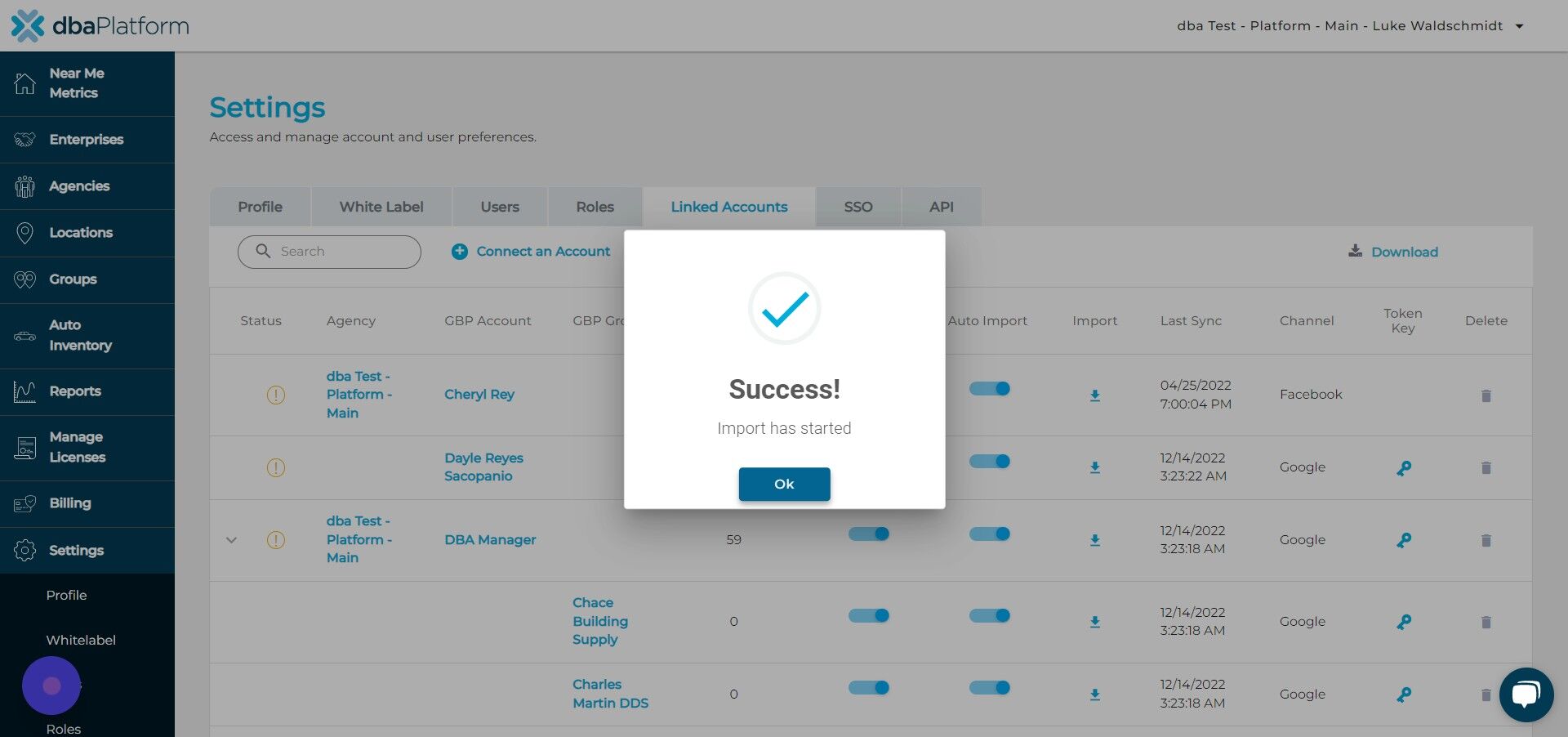Switch to the SSO tab

[x=857, y=207]
